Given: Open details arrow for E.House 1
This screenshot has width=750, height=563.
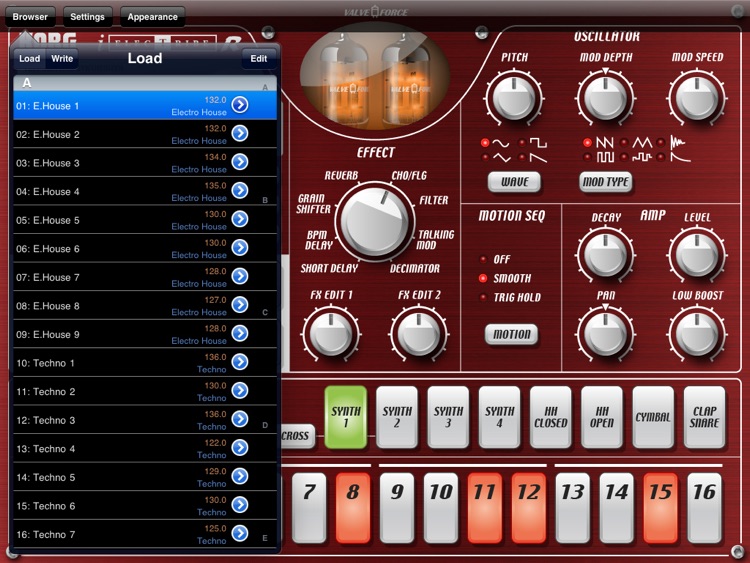Looking at the screenshot, I should [240, 105].
